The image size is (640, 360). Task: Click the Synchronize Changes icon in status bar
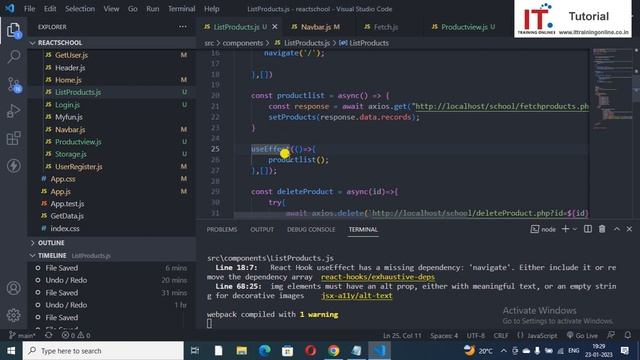point(49,335)
